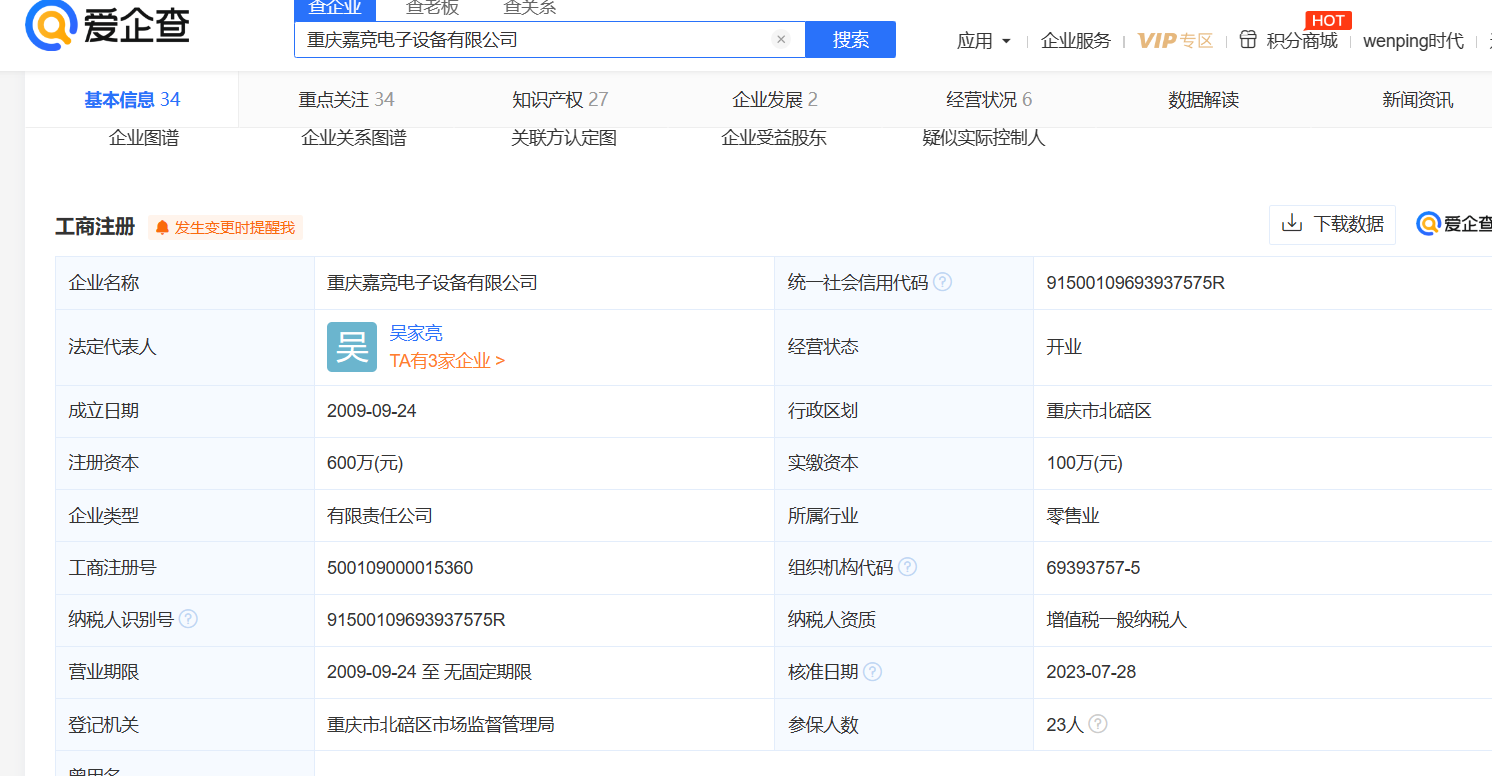Open legal representative 吴家亮 profile link
The image size is (1492, 776).
416,333
